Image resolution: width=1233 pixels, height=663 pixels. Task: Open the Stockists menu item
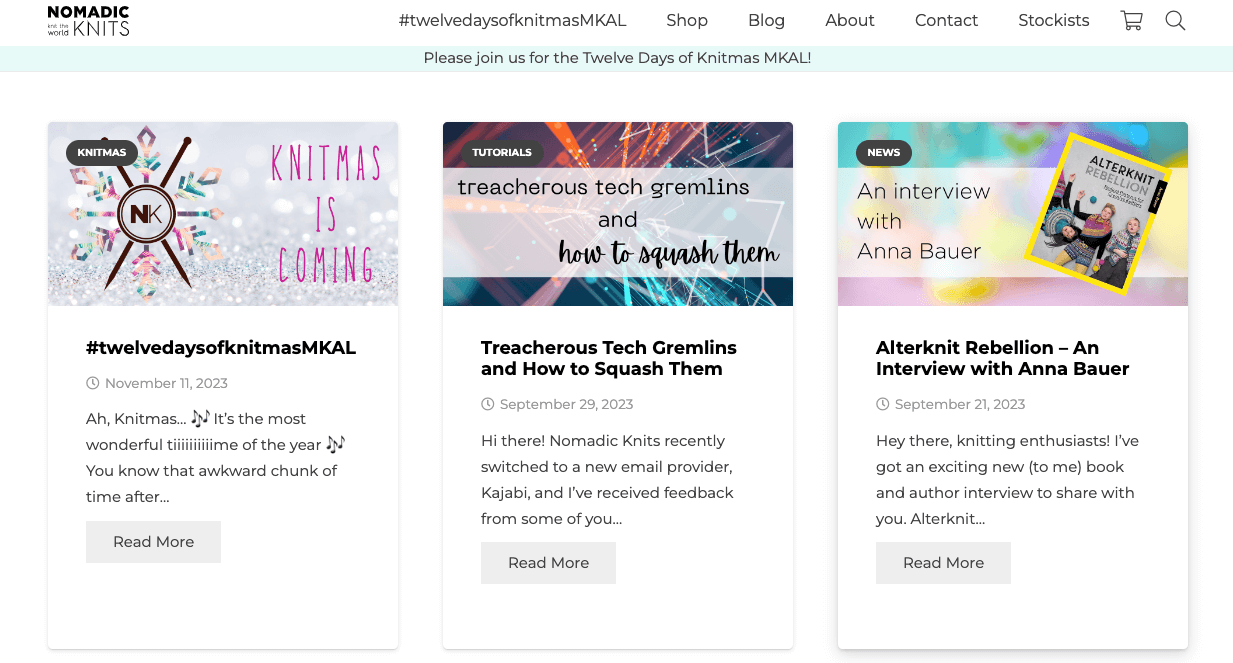(1054, 20)
